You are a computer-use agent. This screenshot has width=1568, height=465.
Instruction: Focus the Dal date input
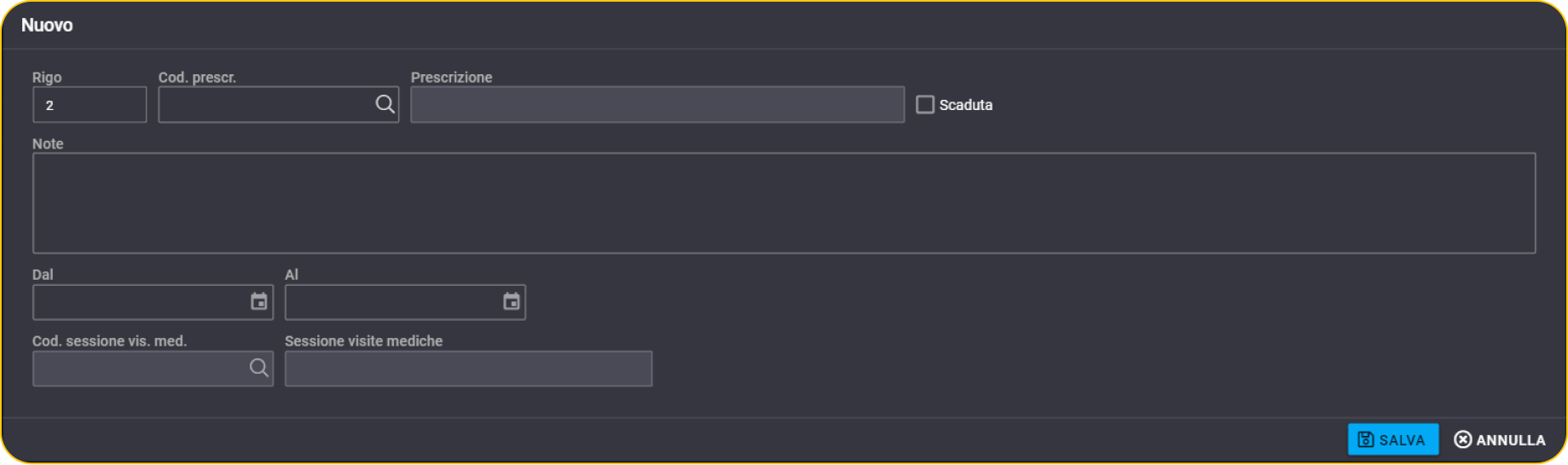tap(141, 302)
